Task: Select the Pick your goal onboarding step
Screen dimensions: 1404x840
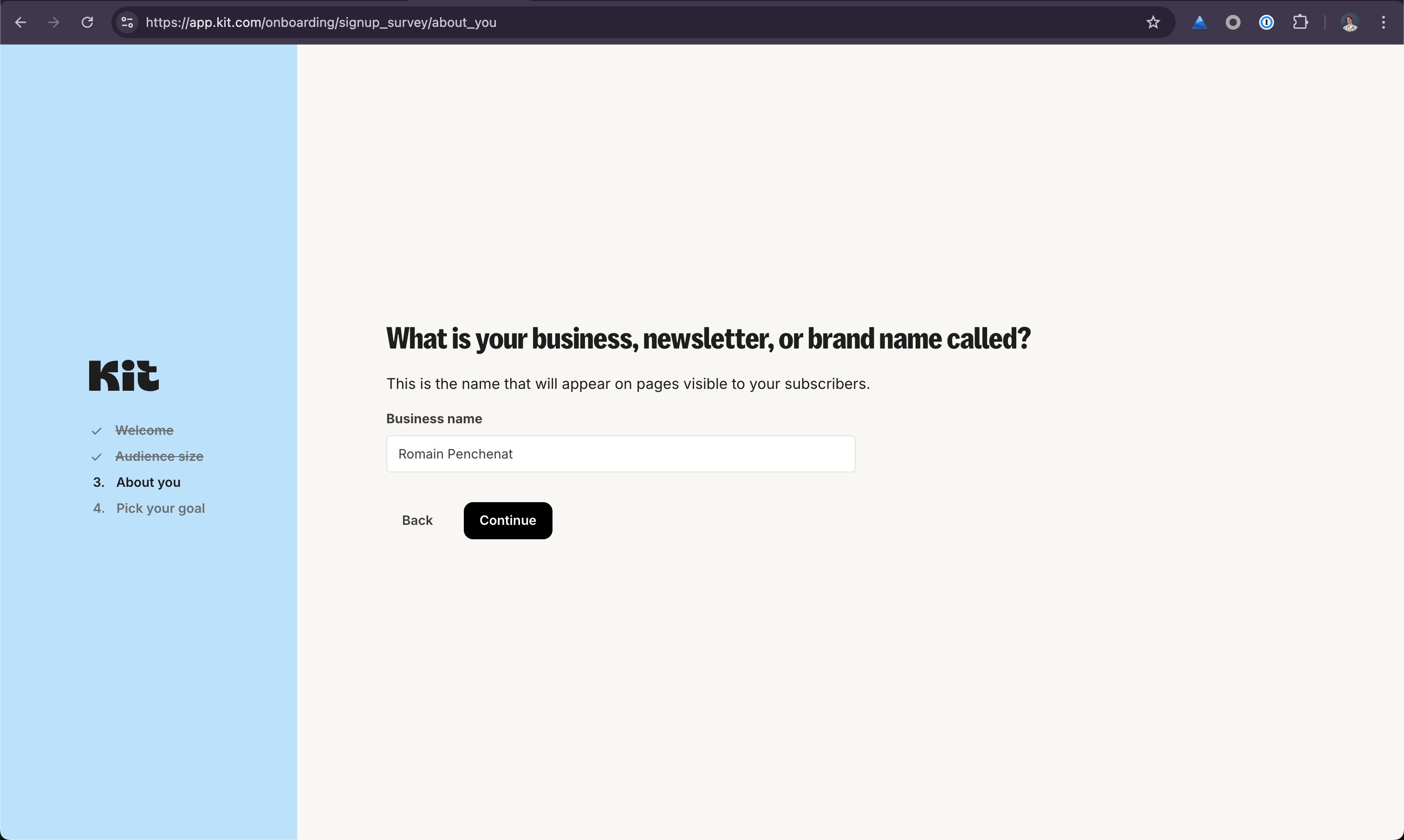Action: click(x=160, y=508)
